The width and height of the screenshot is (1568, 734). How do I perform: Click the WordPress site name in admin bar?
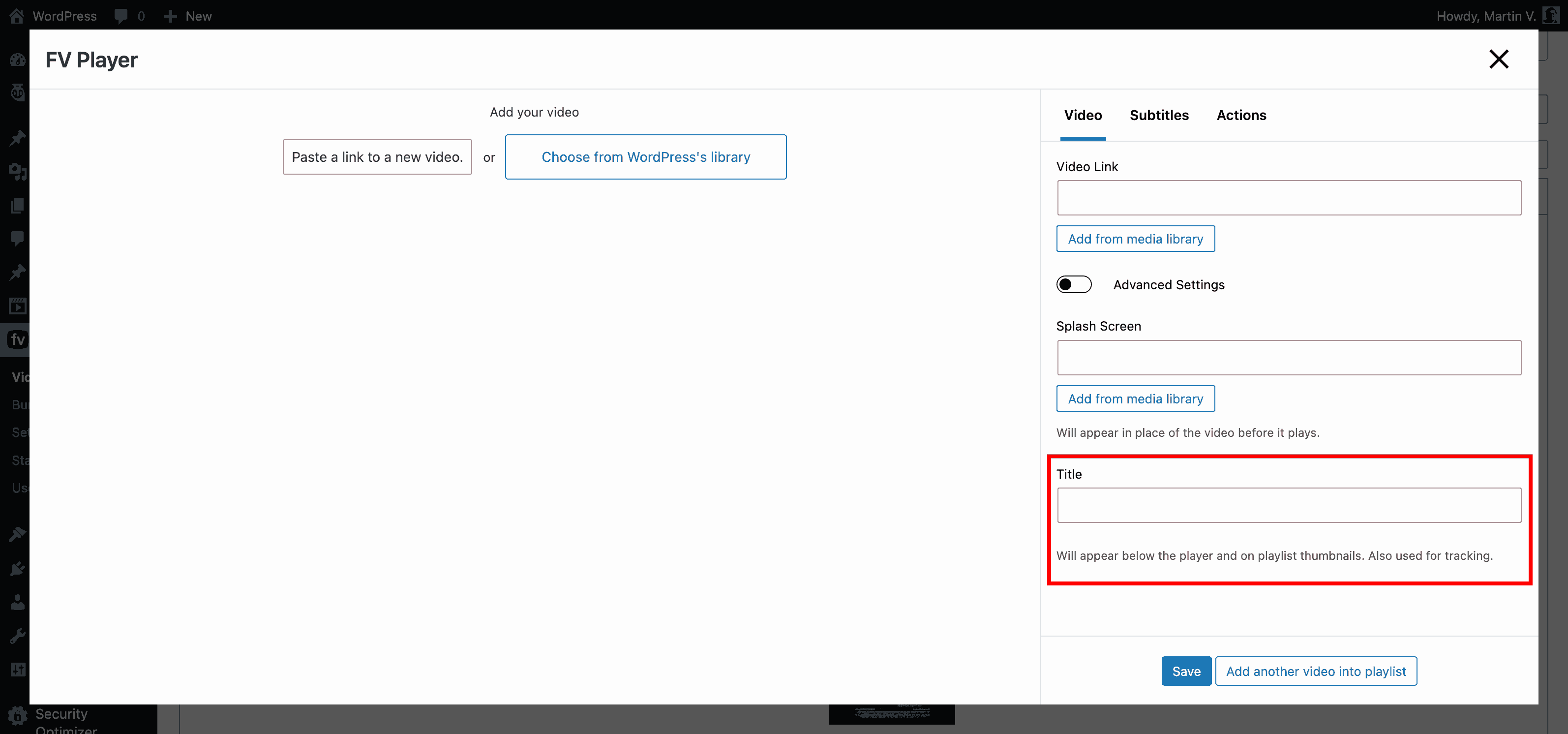[x=64, y=16]
